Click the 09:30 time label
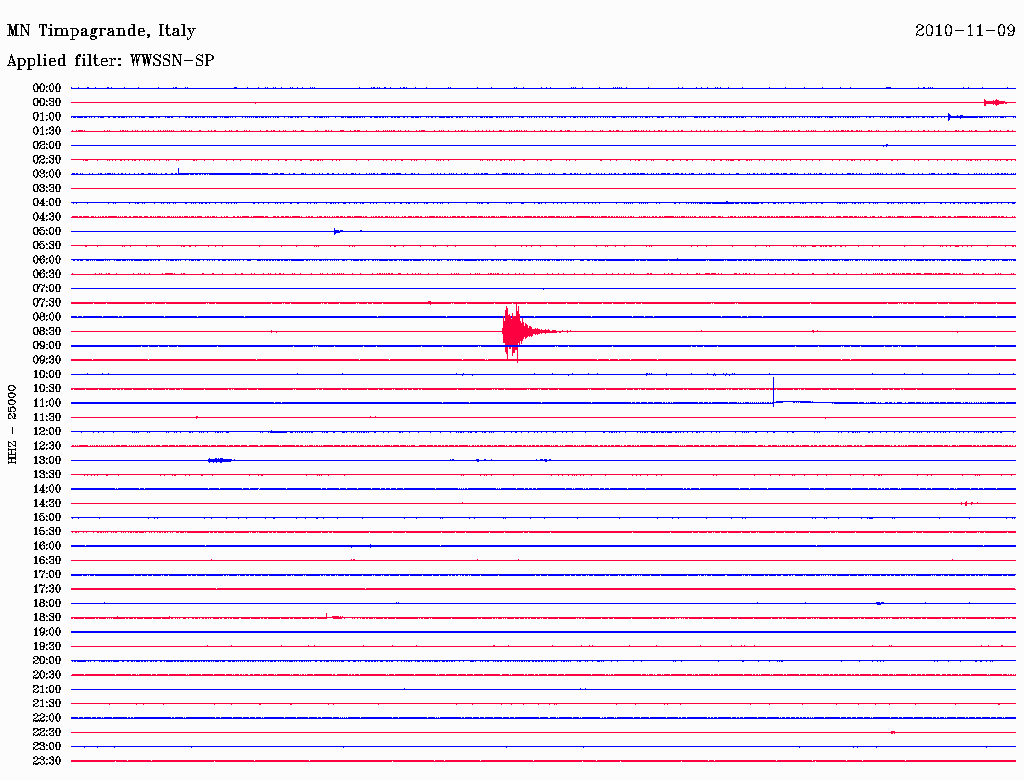Image resolution: width=1024 pixels, height=780 pixels. click(47, 360)
